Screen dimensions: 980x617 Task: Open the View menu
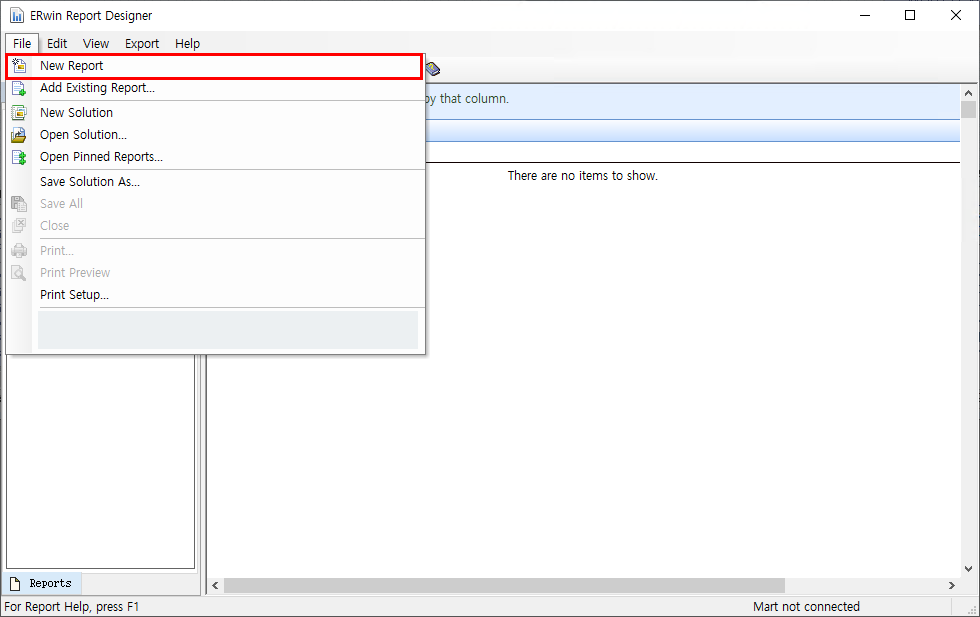point(96,43)
